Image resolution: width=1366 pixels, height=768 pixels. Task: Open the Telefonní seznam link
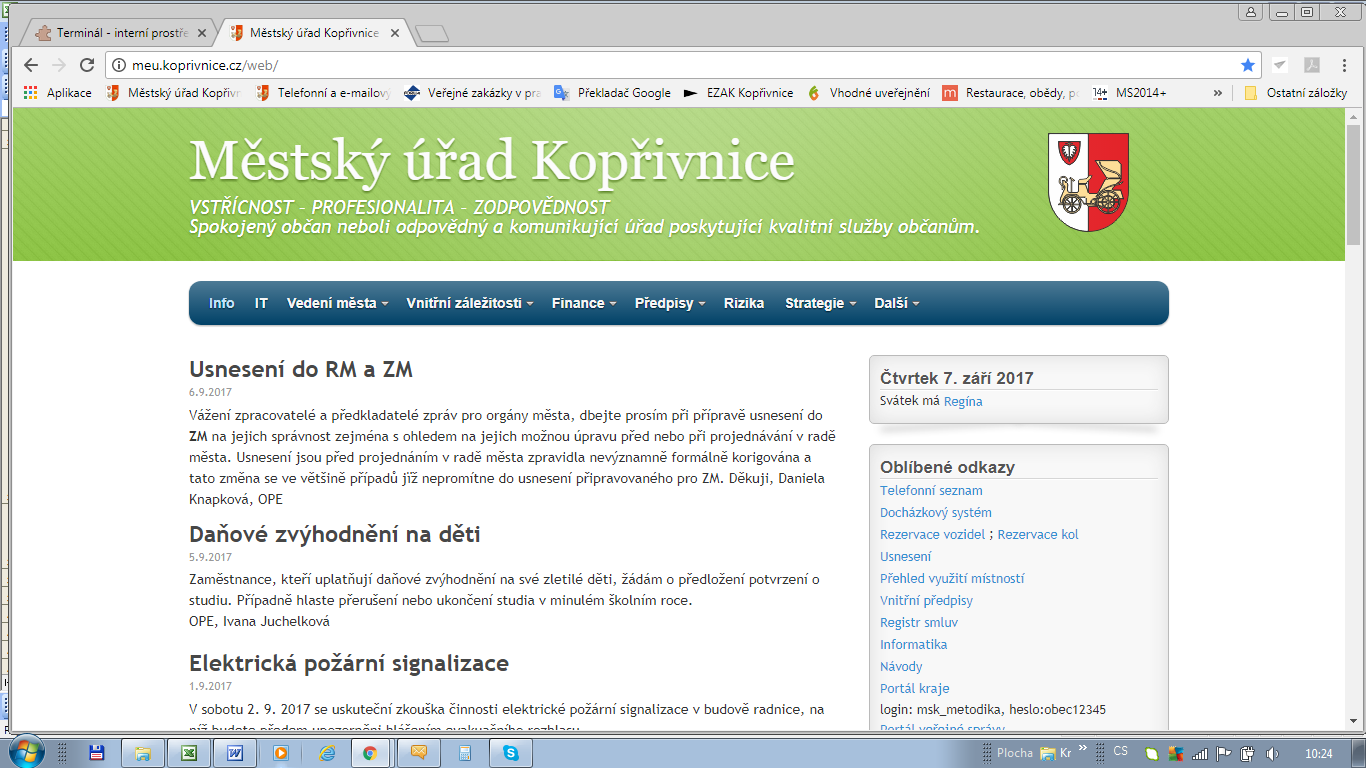click(x=931, y=491)
